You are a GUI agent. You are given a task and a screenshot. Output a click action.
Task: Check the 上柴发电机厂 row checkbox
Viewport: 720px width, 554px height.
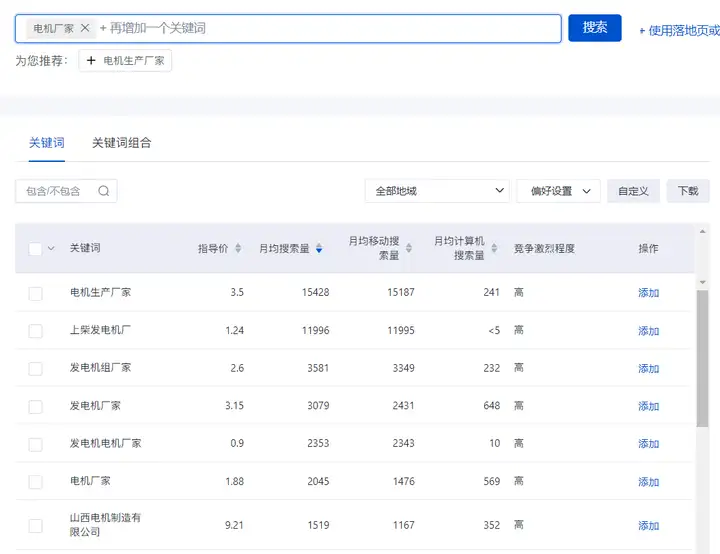[35, 331]
